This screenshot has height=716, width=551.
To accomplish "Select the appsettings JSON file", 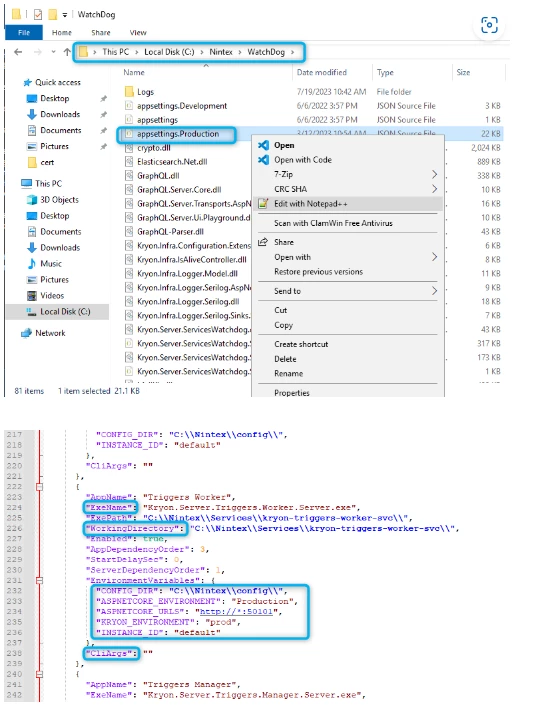I will 157,120.
